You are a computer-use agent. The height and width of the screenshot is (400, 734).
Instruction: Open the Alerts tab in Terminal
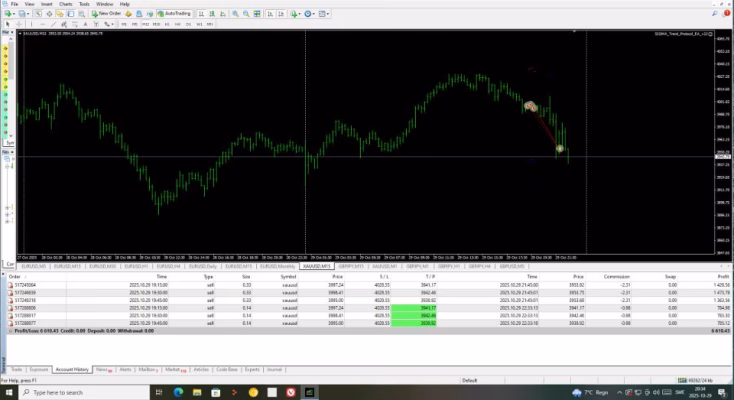pos(125,370)
